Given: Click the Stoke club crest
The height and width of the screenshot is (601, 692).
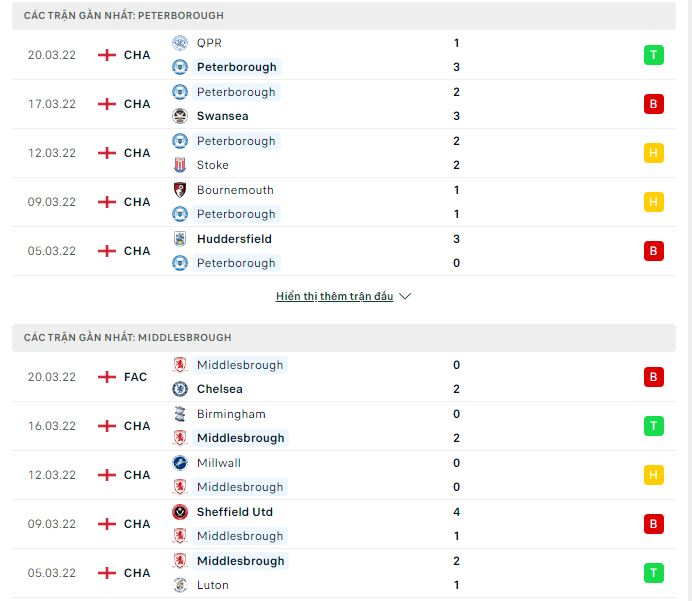Looking at the screenshot, I should tap(180, 165).
